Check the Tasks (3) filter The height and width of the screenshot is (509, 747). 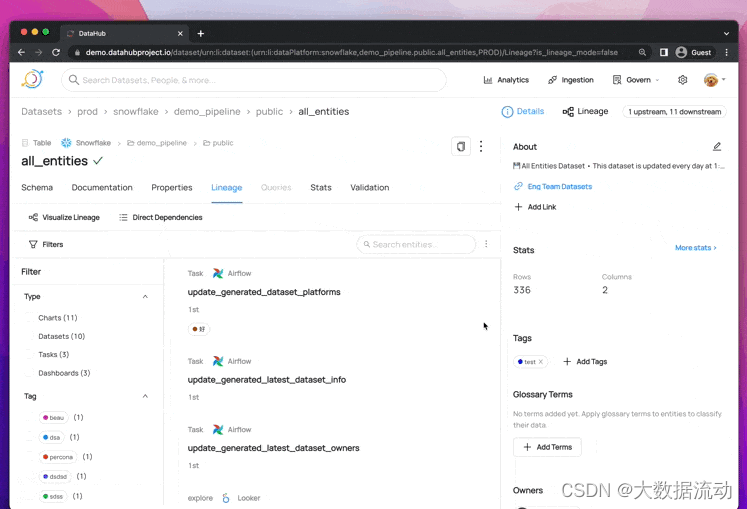(30, 355)
